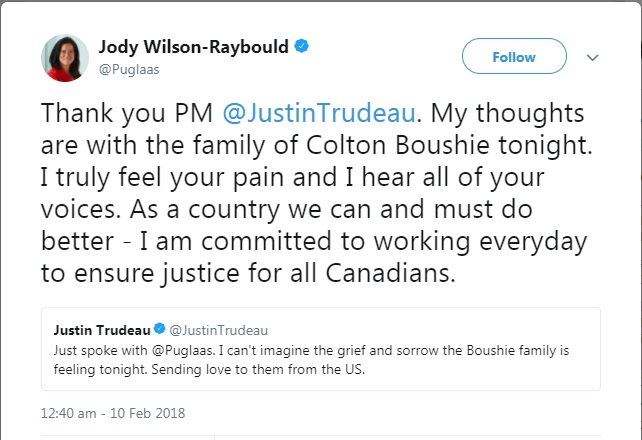The width and height of the screenshot is (642, 440).
Task: Open the 12:40 am timestamp link
Action: click(x=71, y=412)
